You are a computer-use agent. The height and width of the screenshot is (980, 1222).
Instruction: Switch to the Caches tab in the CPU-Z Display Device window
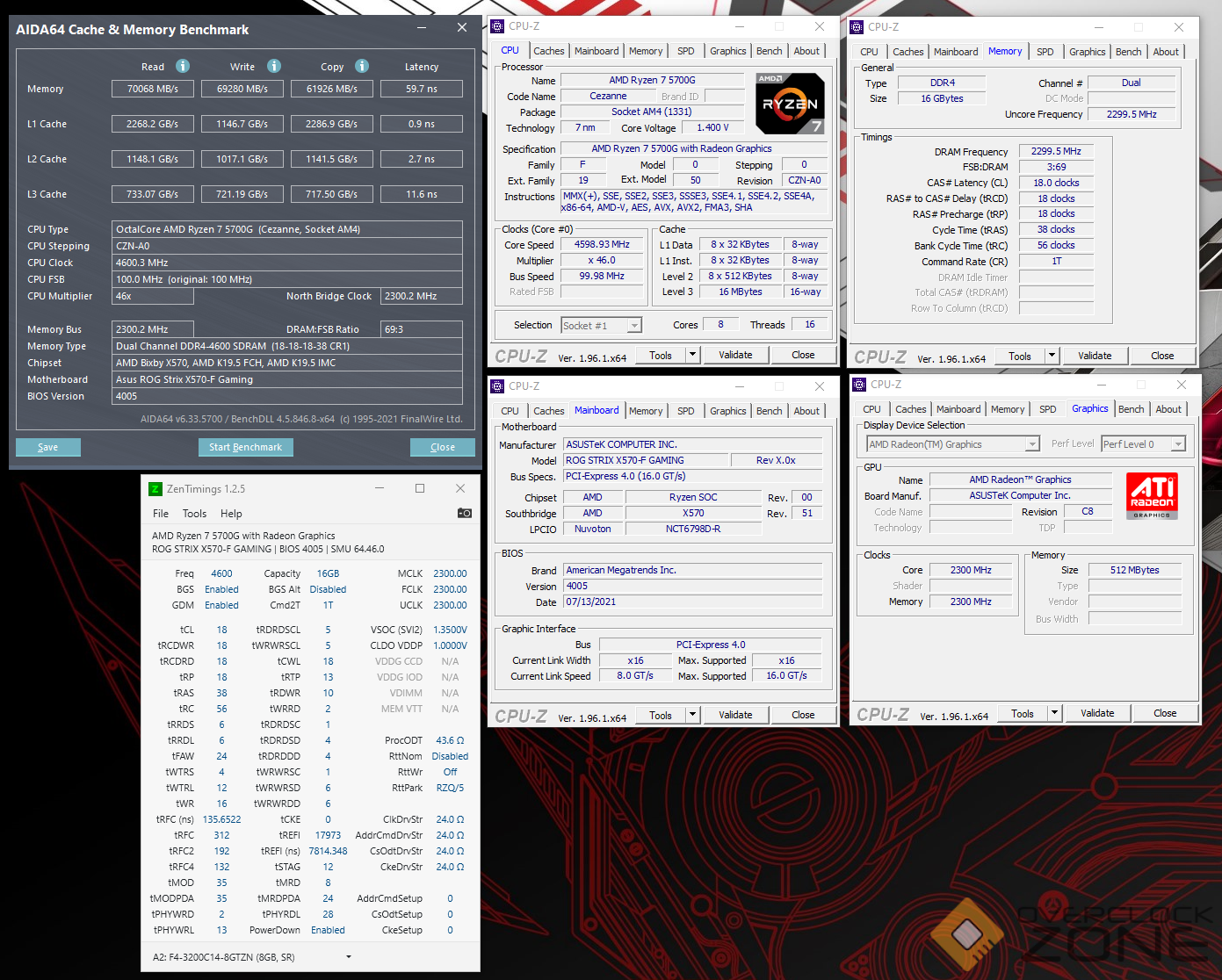click(x=911, y=409)
